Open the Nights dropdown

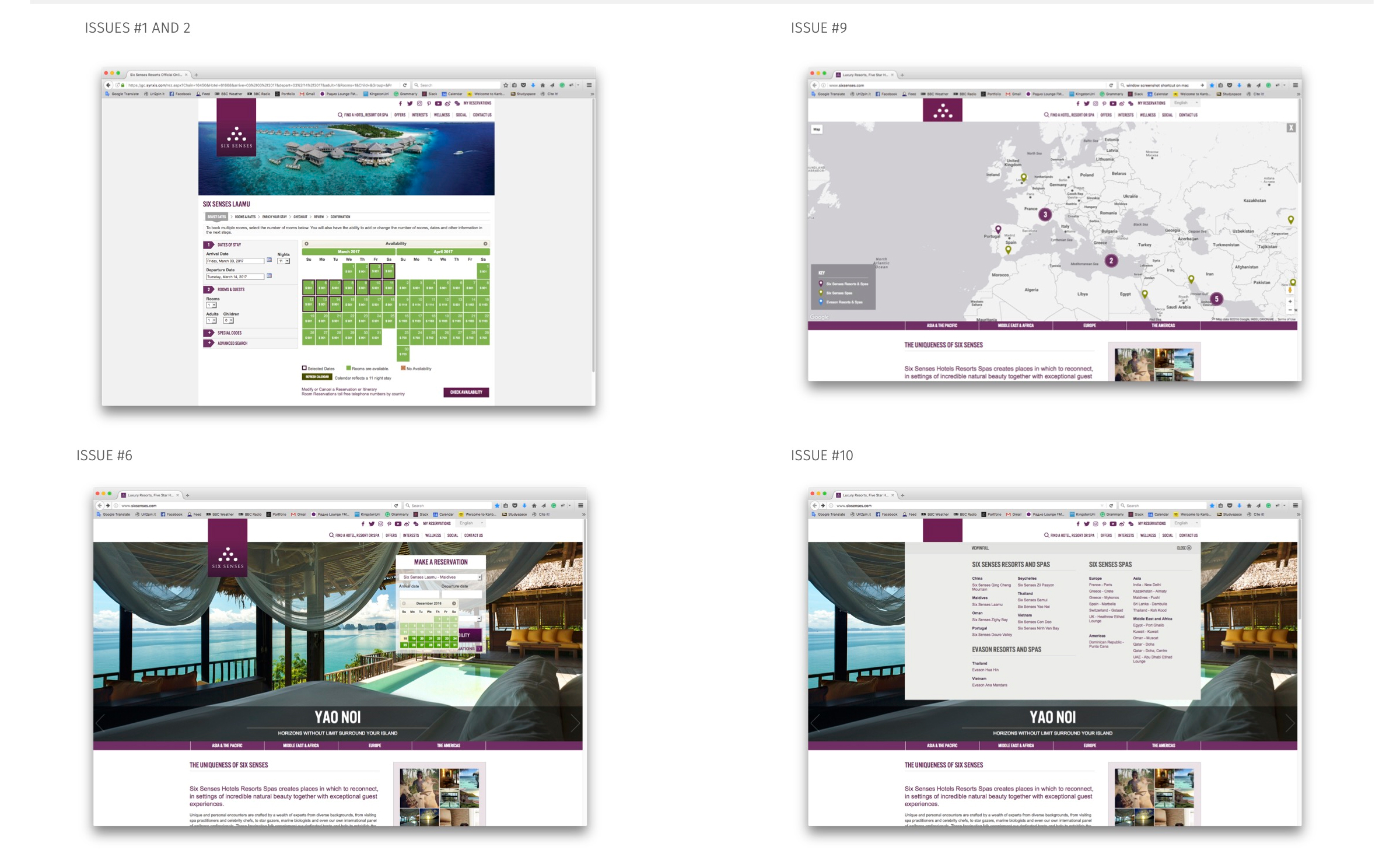click(x=283, y=261)
